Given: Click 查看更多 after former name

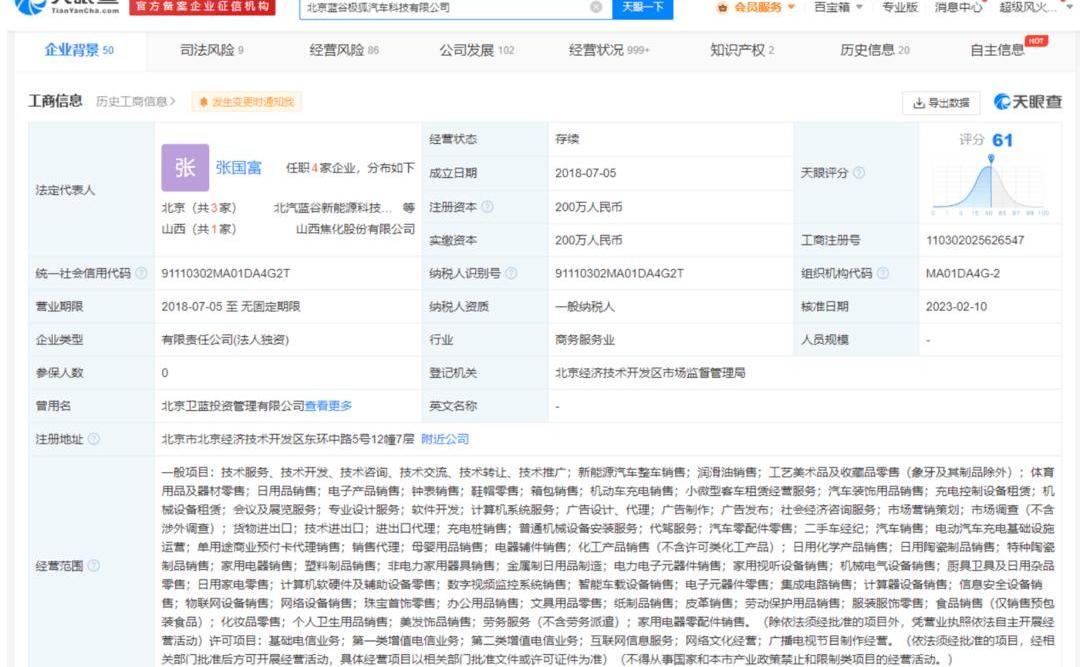Looking at the screenshot, I should pos(328,406).
